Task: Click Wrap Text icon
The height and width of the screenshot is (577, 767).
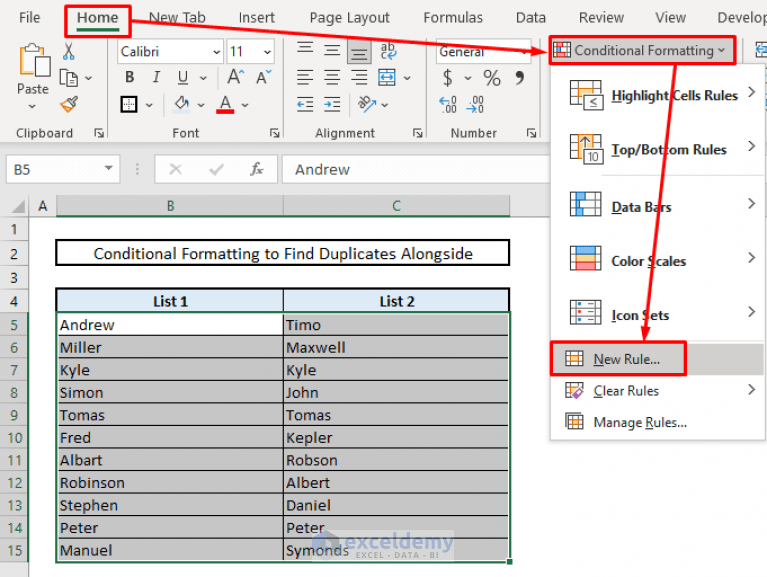Action: pos(388,51)
